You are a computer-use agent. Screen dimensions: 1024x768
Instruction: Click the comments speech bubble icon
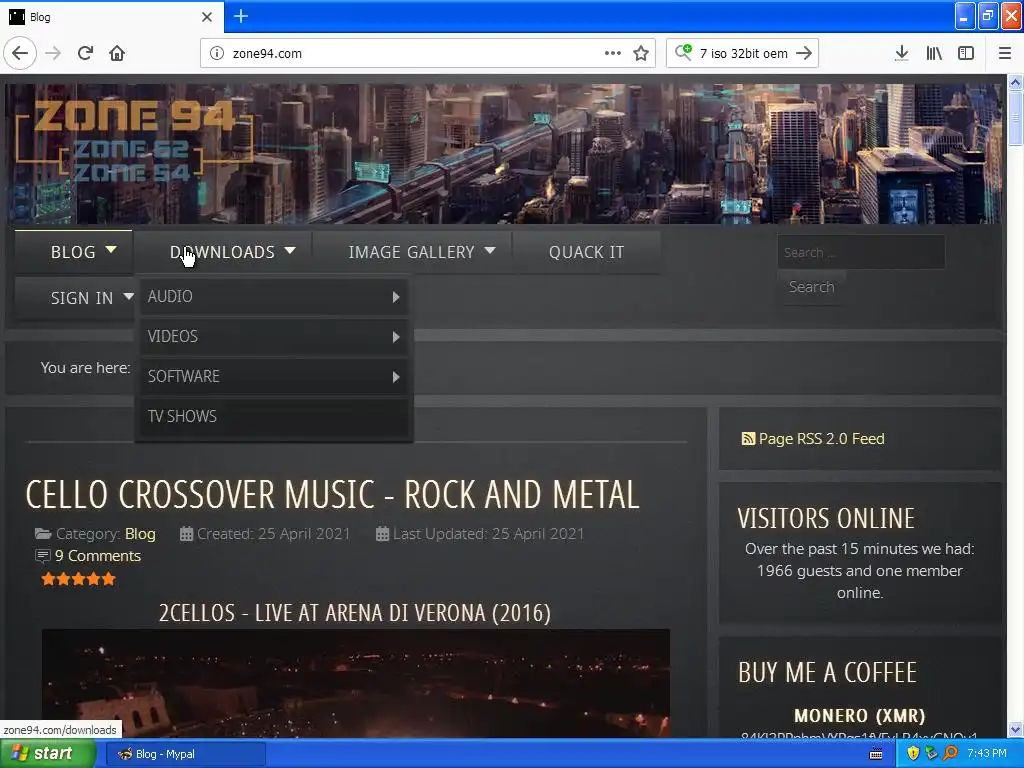pyautogui.click(x=42, y=556)
